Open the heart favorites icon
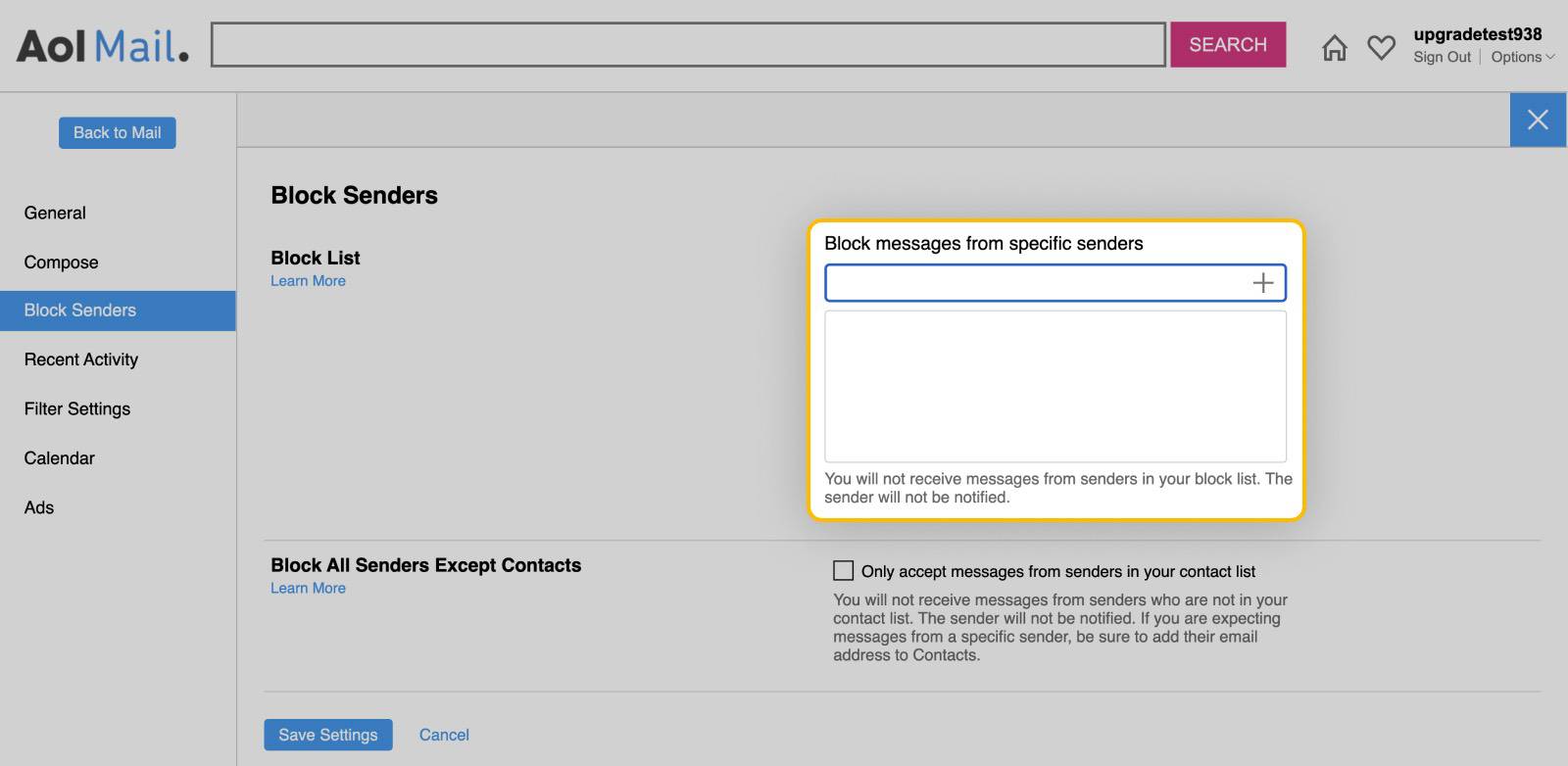Image resolution: width=1568 pixels, height=766 pixels. tap(1381, 47)
